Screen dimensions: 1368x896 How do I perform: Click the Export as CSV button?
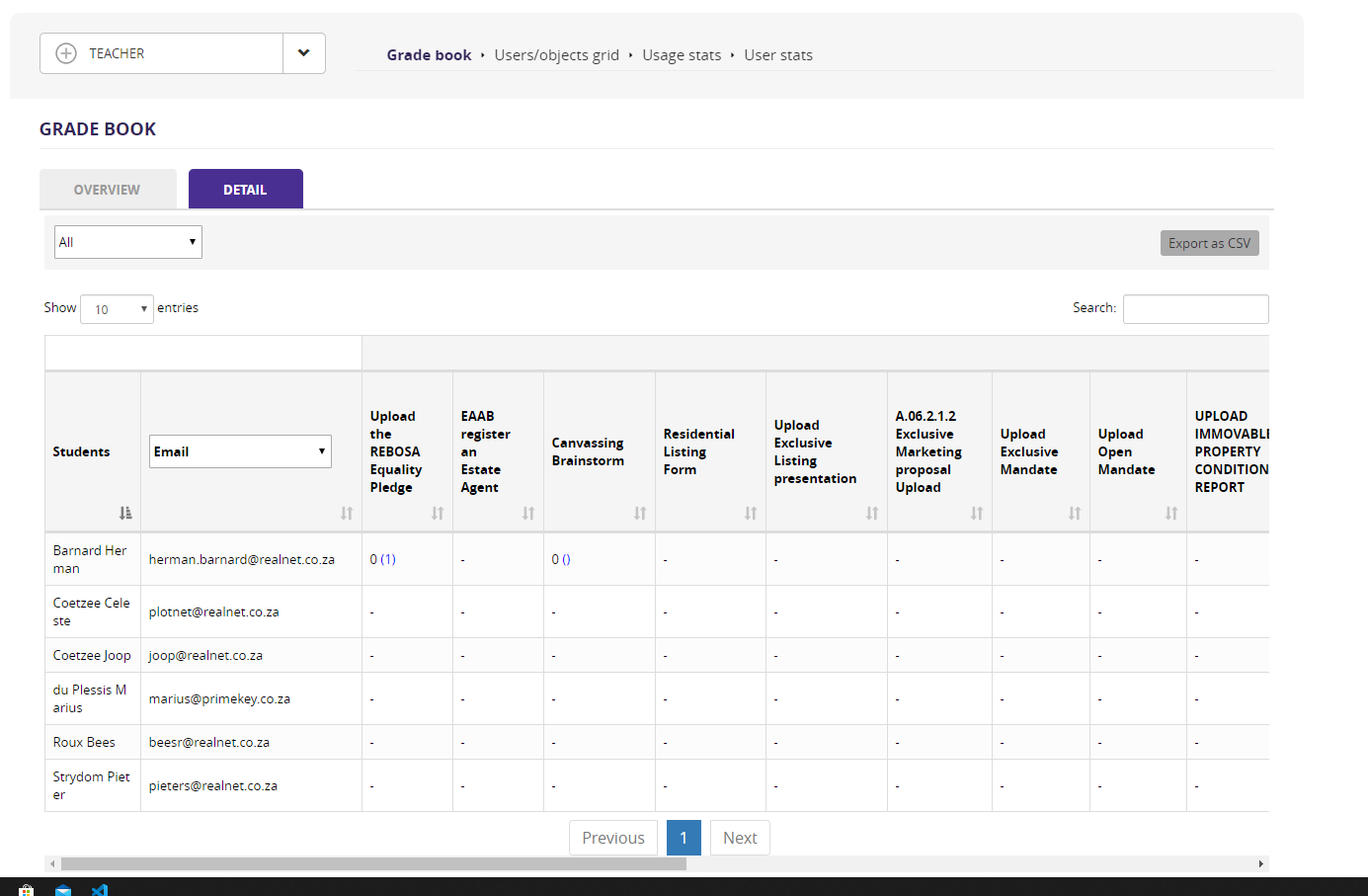[1209, 243]
